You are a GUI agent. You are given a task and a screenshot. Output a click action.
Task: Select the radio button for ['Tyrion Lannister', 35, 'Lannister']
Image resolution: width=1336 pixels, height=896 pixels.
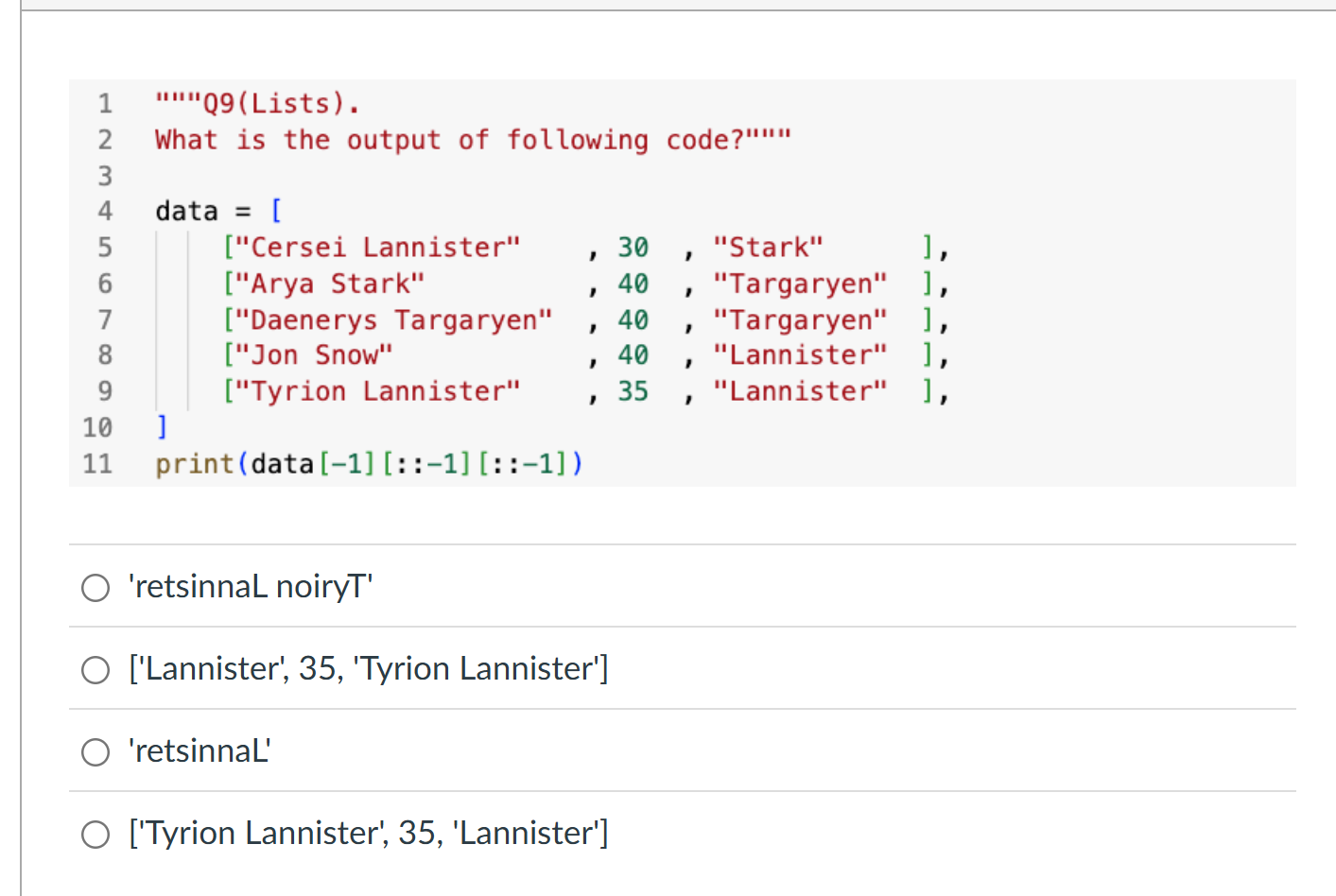click(x=95, y=834)
